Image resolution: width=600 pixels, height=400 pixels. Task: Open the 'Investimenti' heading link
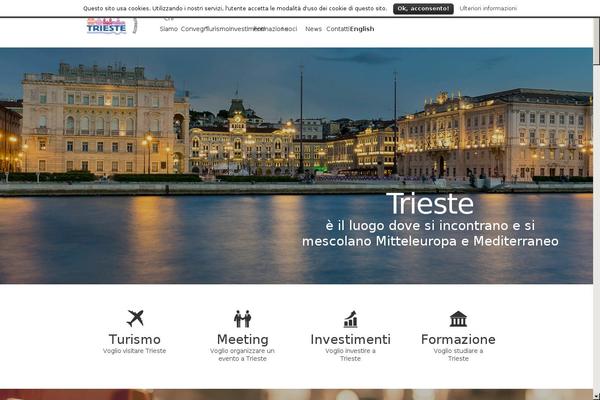coord(351,340)
